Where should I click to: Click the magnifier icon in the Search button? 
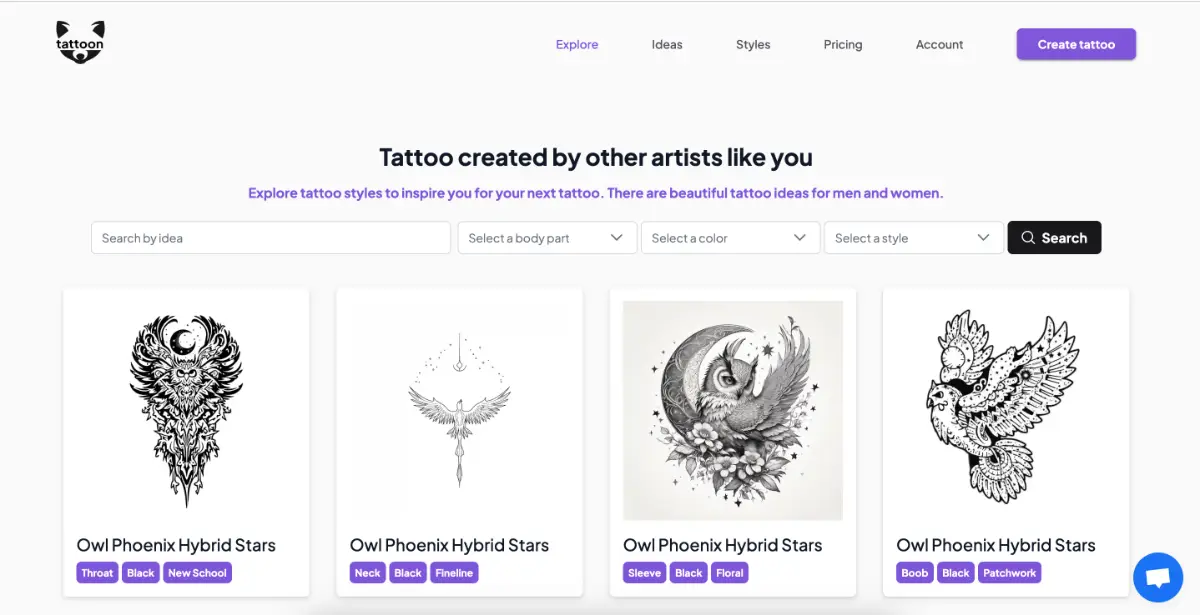pos(1027,238)
